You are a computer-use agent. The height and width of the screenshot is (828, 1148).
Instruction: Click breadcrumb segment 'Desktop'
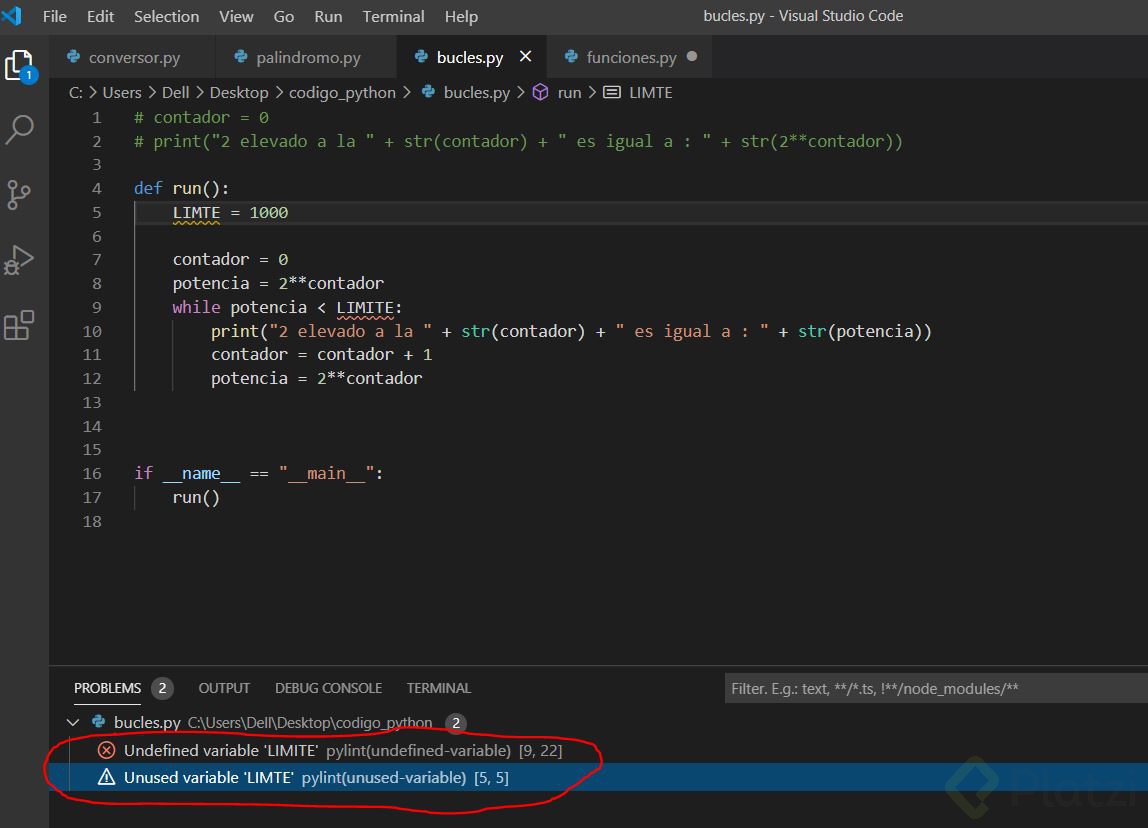239,92
